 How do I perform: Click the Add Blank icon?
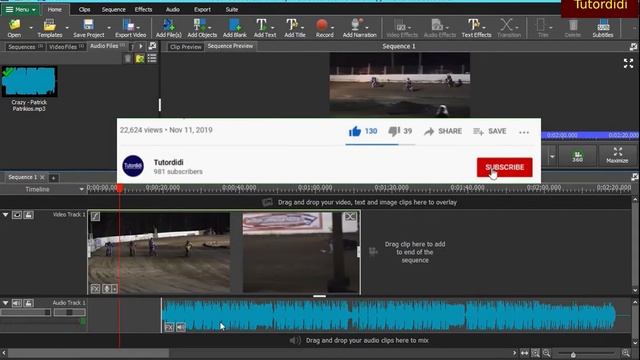pyautogui.click(x=235, y=25)
